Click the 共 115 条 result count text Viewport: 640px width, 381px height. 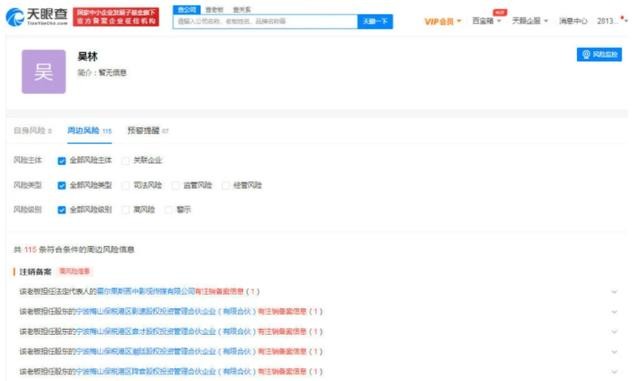click(74, 250)
